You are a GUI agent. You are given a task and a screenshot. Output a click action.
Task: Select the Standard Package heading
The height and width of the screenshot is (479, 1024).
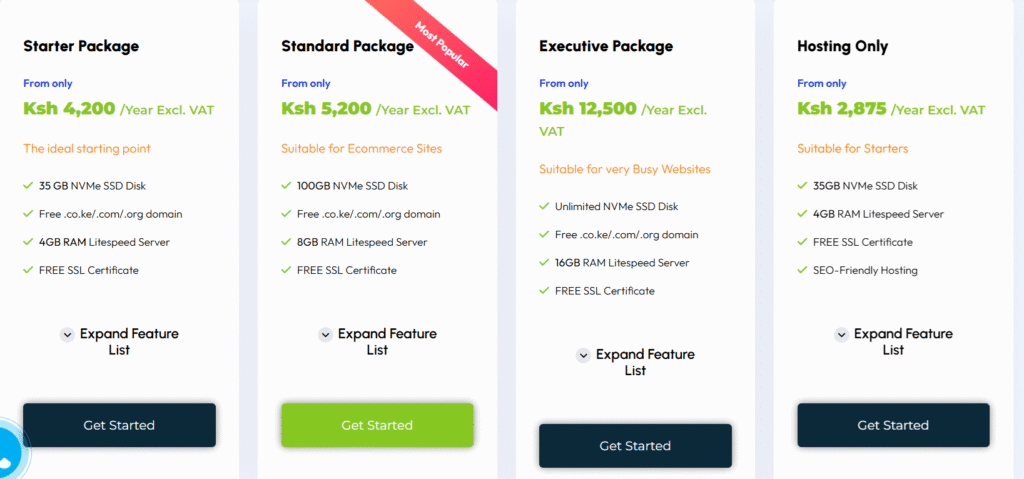(x=347, y=46)
